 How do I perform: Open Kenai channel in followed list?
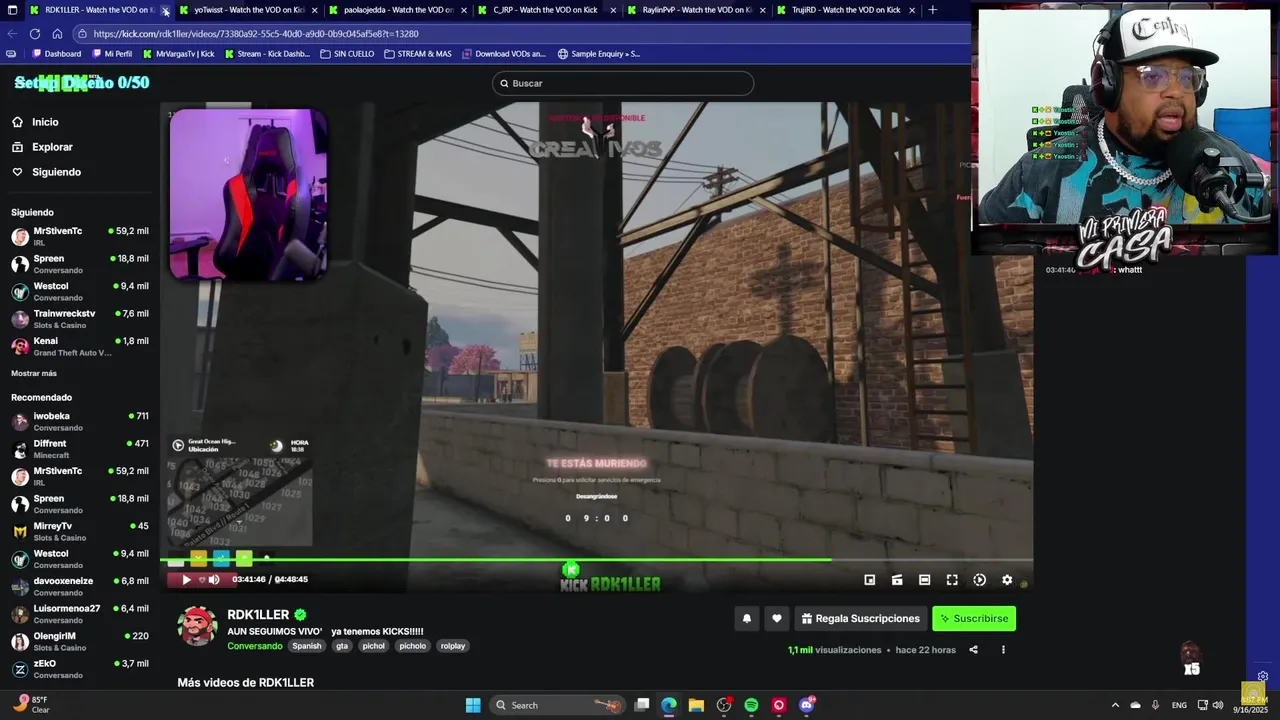[80, 346]
